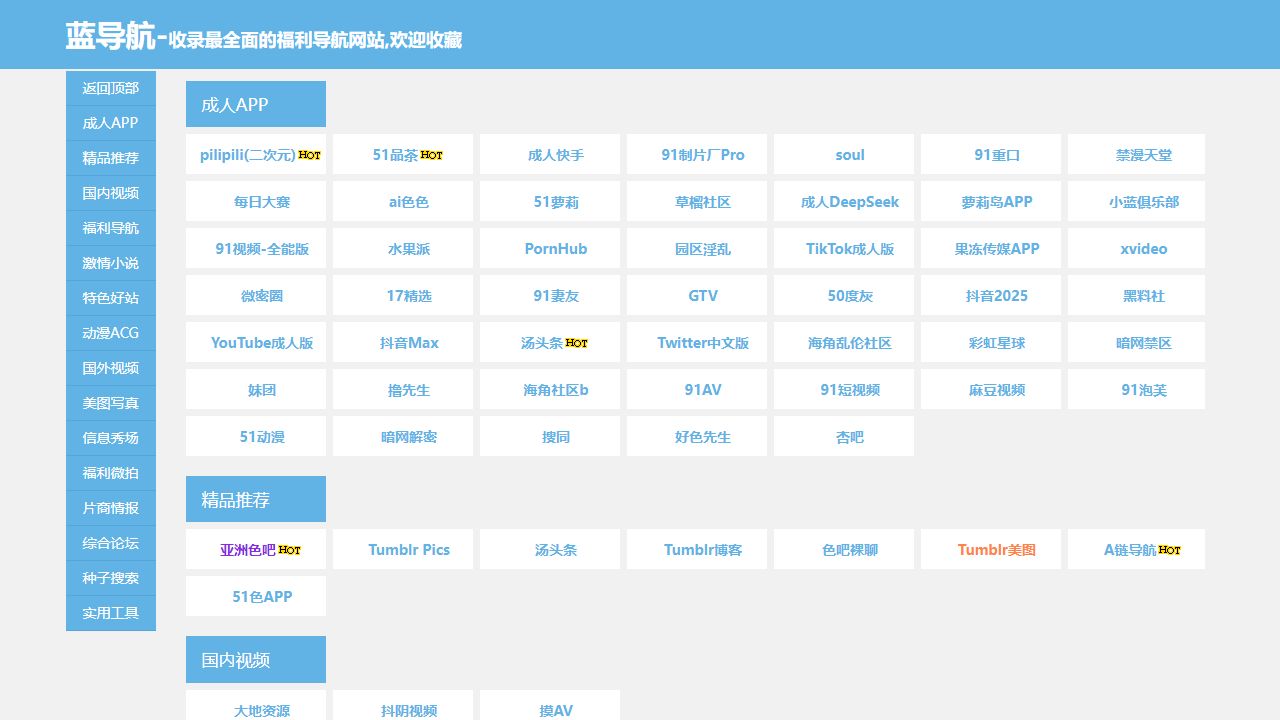The width and height of the screenshot is (1280, 720).
Task: Click the 国内视频 section heading
Action: (256, 659)
